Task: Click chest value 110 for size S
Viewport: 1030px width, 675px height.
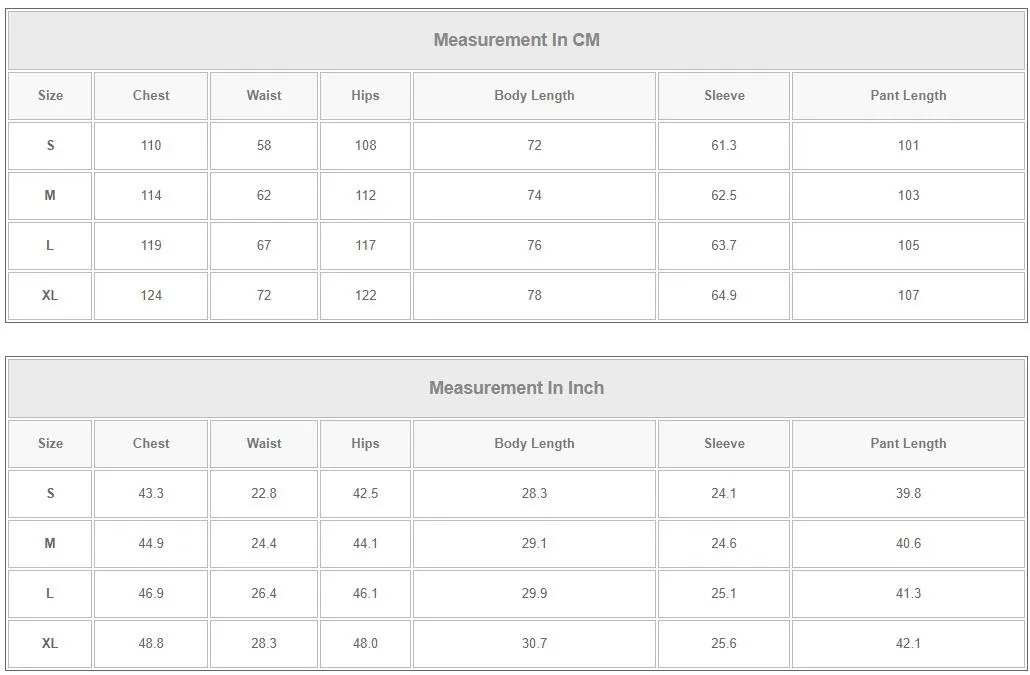Action: click(x=151, y=146)
